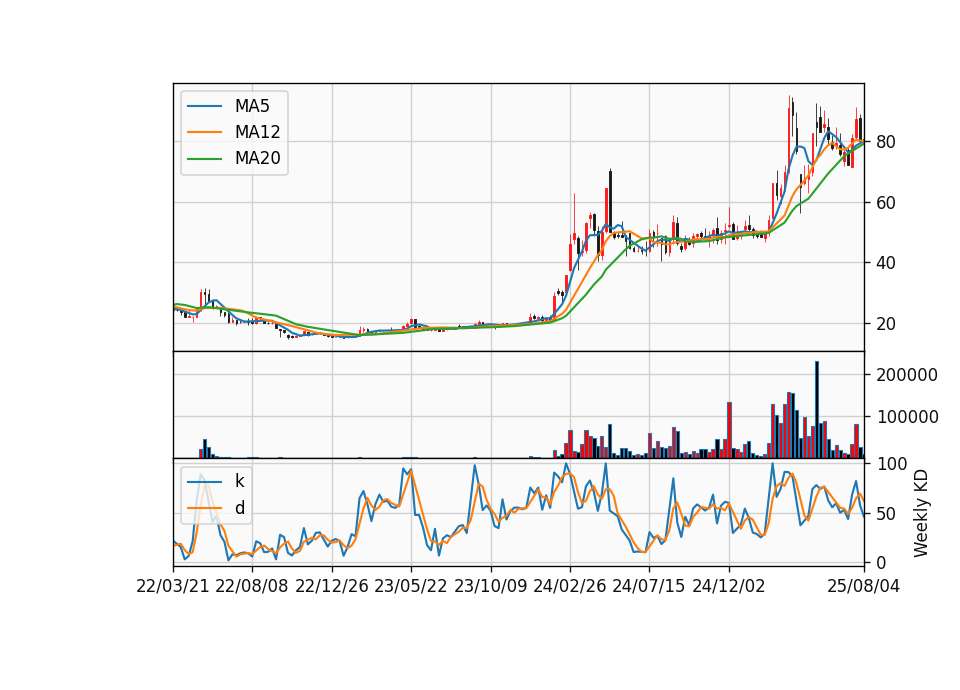Click the MA20 legend label

257,158
